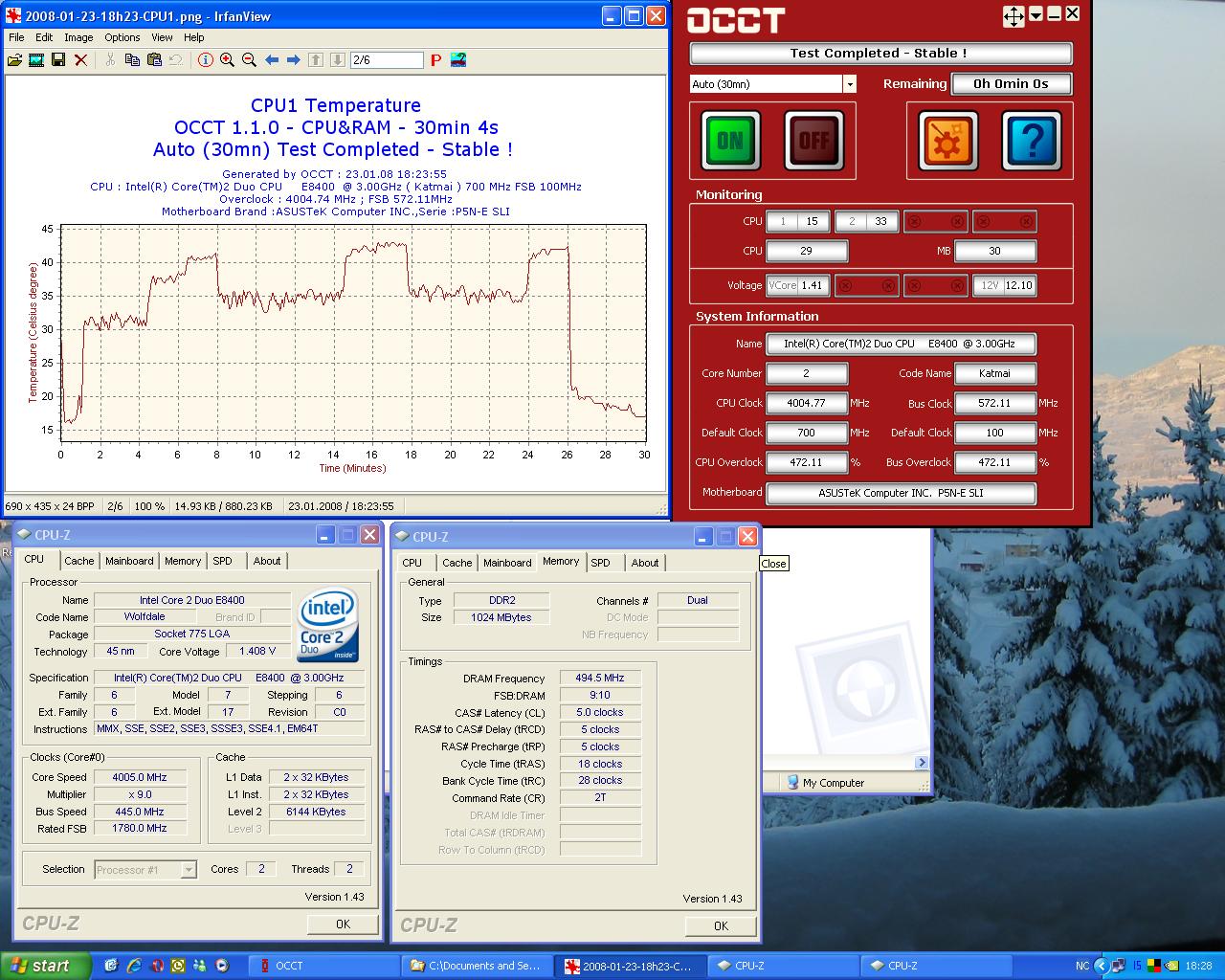The height and width of the screenshot is (980, 1225).
Task: Click the Core Speed value 4005.0 MHz in CPU-Z
Action: (140, 777)
